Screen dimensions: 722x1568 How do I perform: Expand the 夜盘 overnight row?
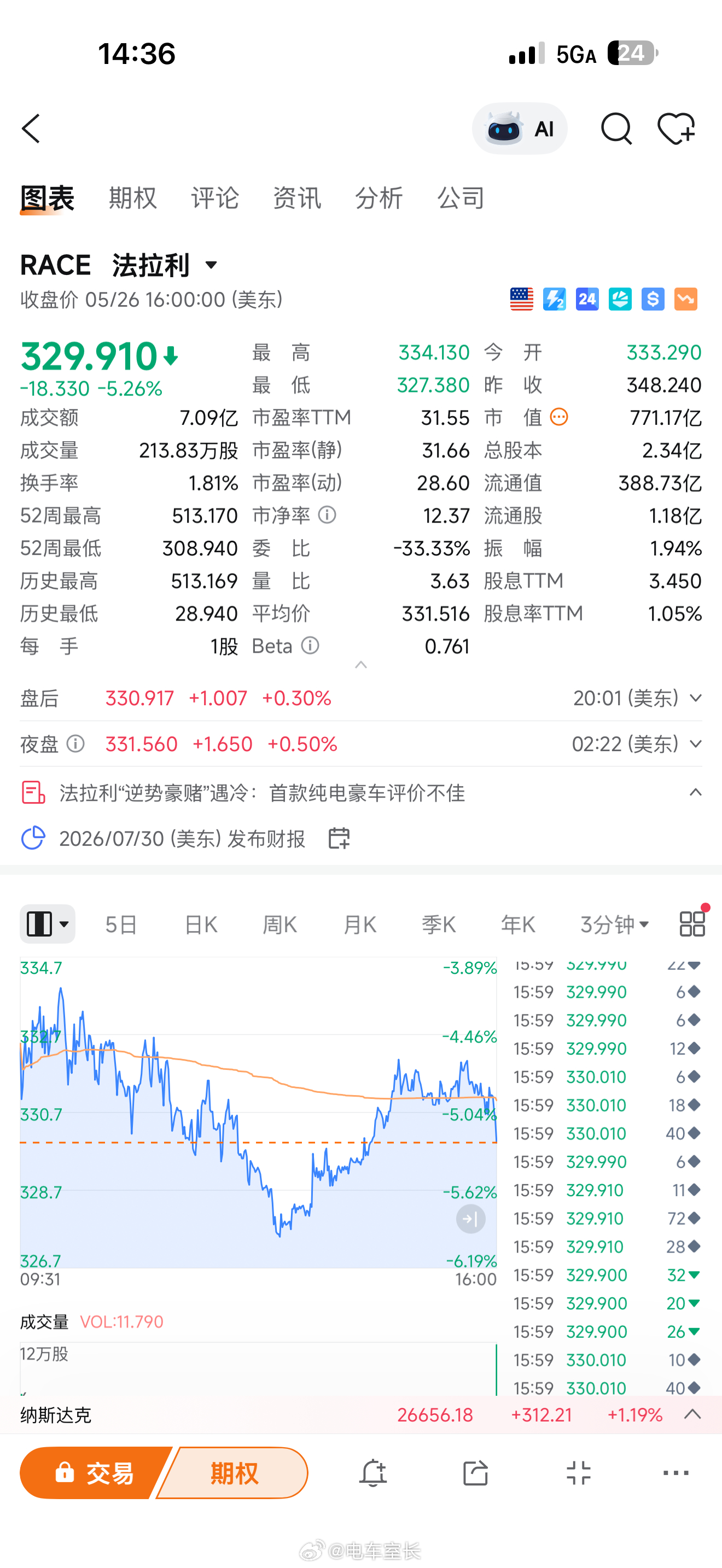pos(696,744)
